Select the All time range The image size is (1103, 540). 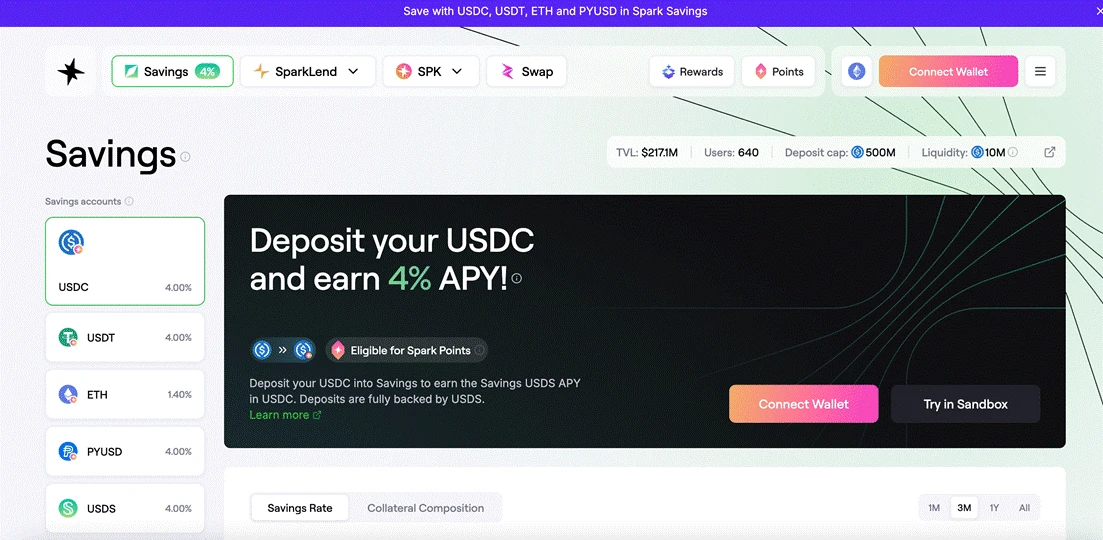pos(1024,508)
